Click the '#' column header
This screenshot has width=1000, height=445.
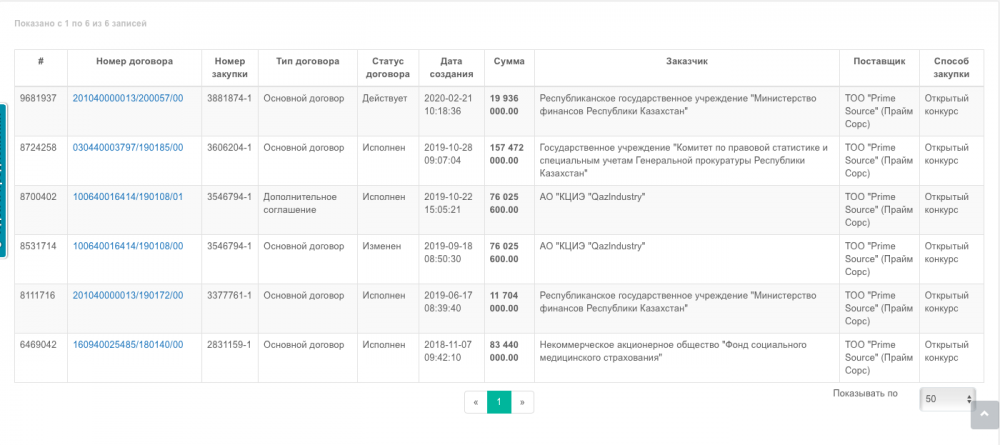(x=41, y=61)
